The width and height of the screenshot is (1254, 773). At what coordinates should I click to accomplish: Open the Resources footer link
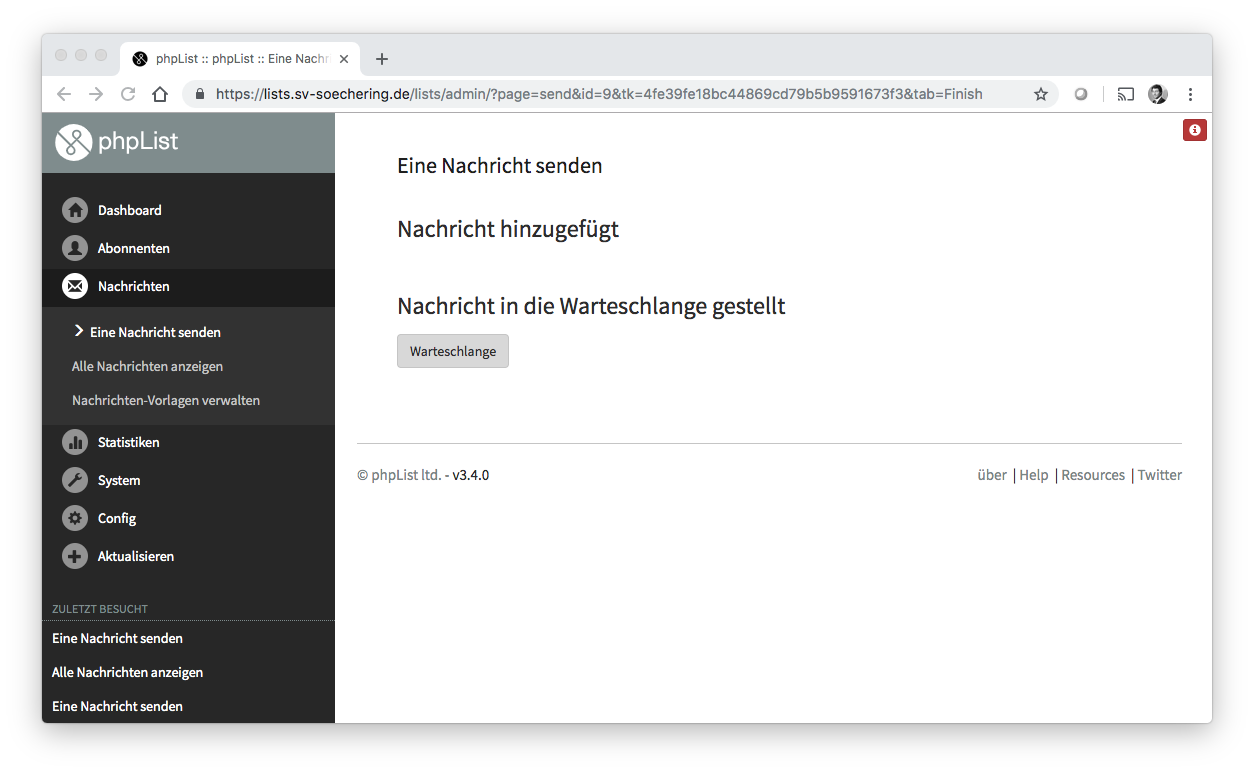point(1092,475)
